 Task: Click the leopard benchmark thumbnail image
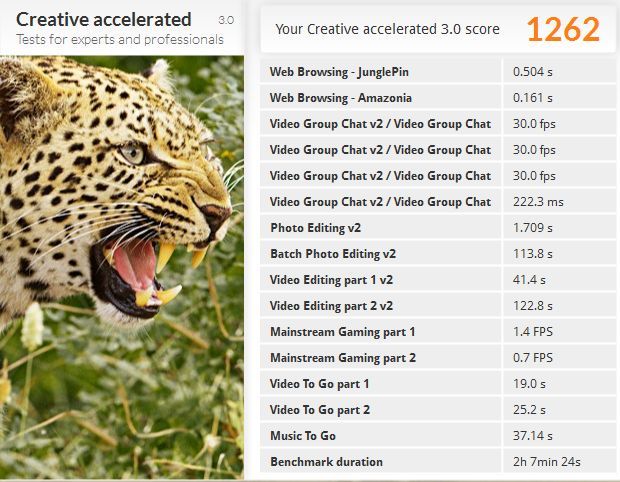pyautogui.click(x=122, y=267)
